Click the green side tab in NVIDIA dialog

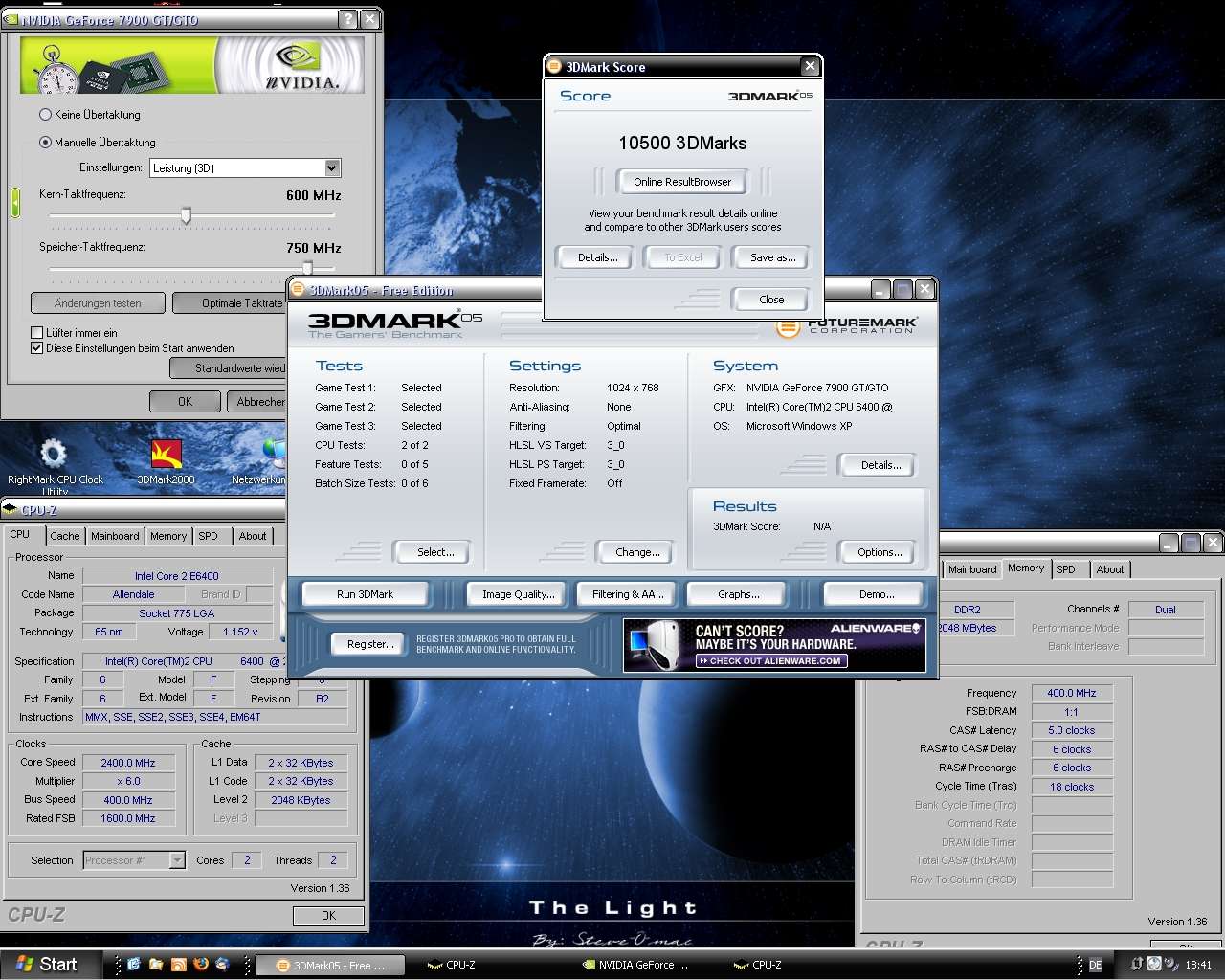[15, 202]
